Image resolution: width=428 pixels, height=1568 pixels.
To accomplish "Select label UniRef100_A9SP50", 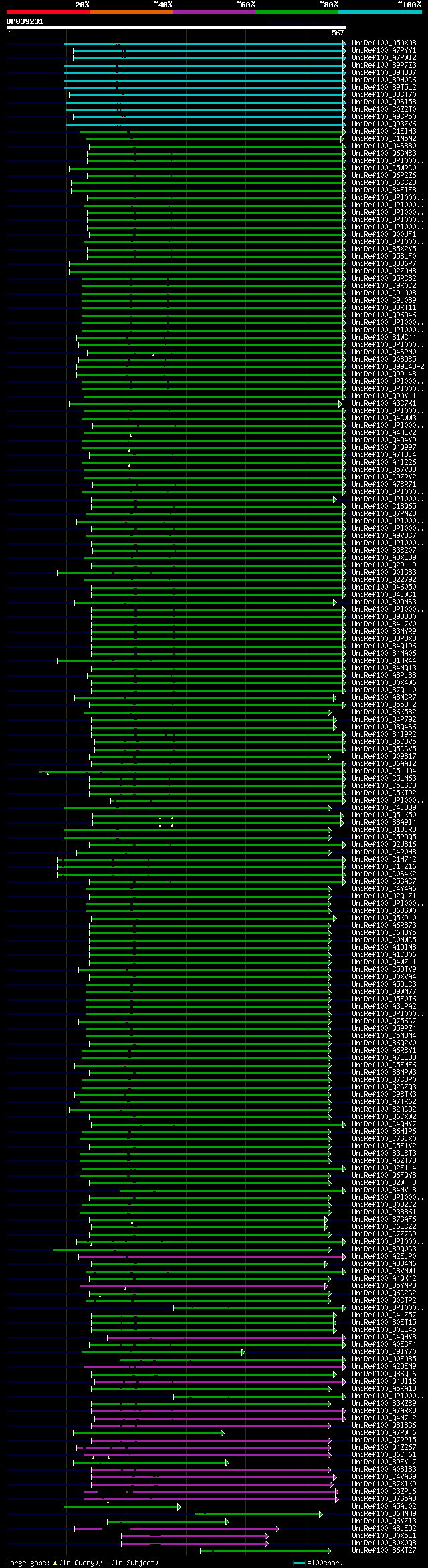I will tap(384, 117).
